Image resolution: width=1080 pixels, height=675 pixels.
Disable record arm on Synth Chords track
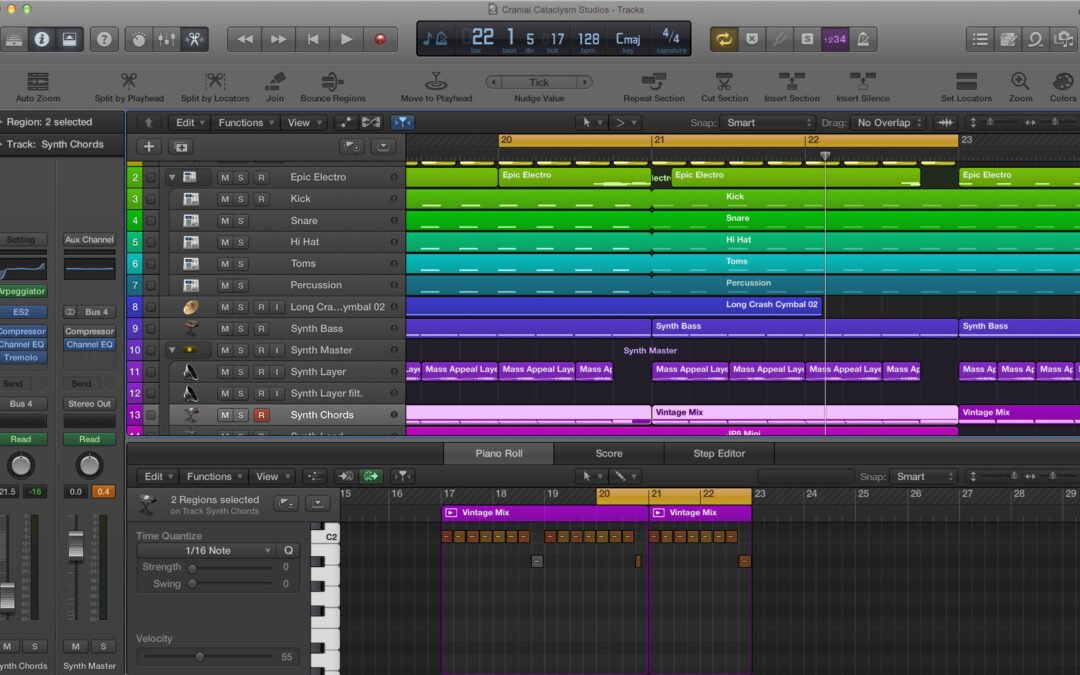[x=261, y=415]
